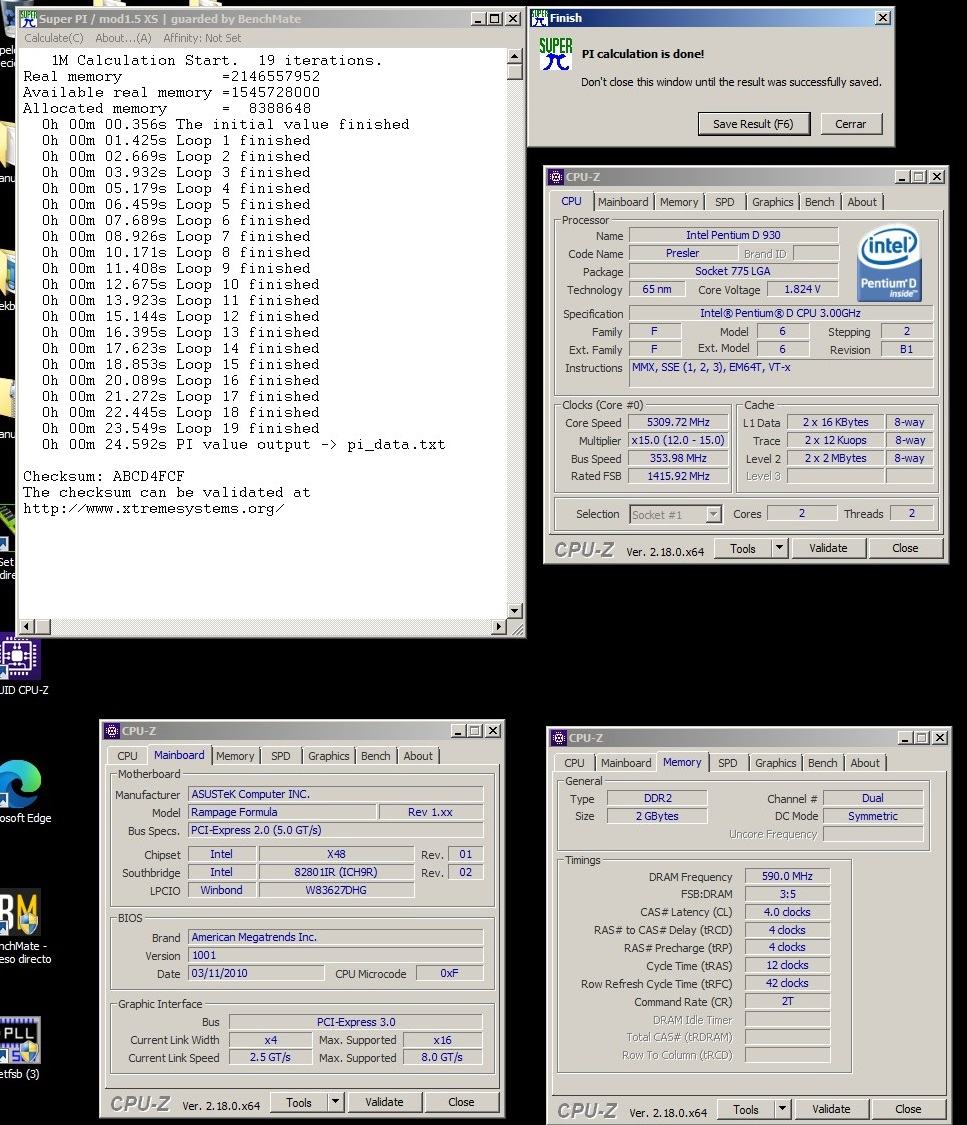Screen dimensions: 967x1125
Task: Open Bench tab in CPU window
Action: [819, 202]
